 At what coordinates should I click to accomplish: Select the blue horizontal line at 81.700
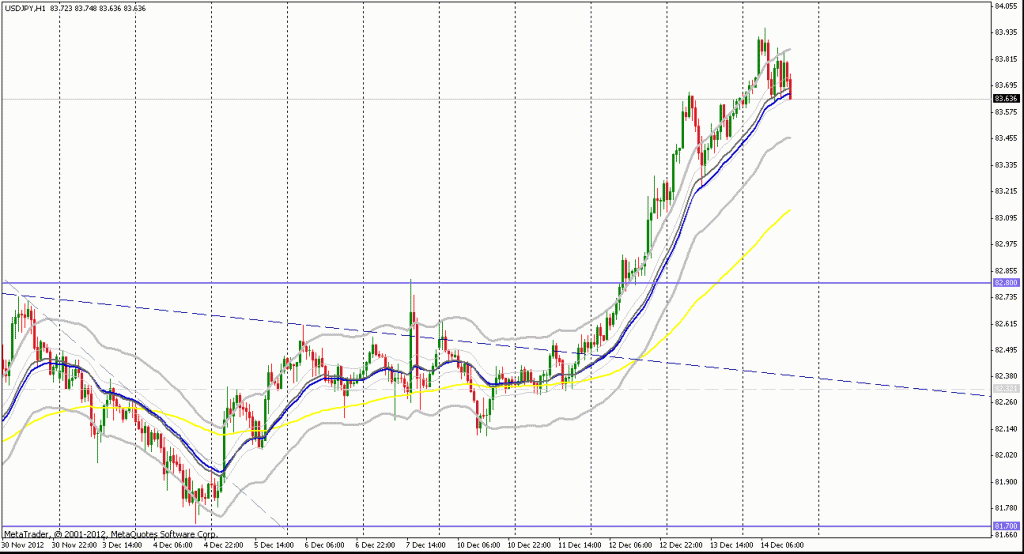[x=500, y=526]
